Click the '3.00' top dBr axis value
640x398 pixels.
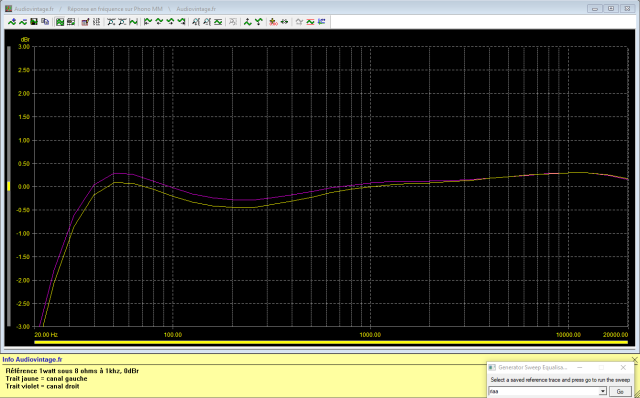click(x=24, y=47)
